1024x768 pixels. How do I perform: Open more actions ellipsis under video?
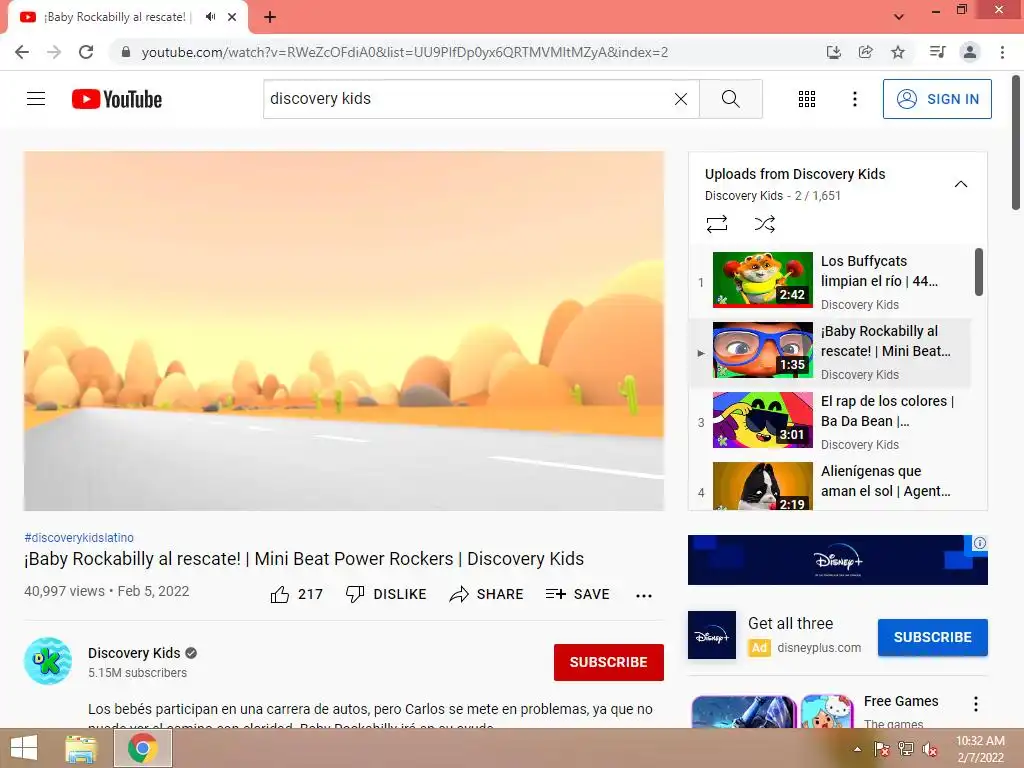click(644, 596)
